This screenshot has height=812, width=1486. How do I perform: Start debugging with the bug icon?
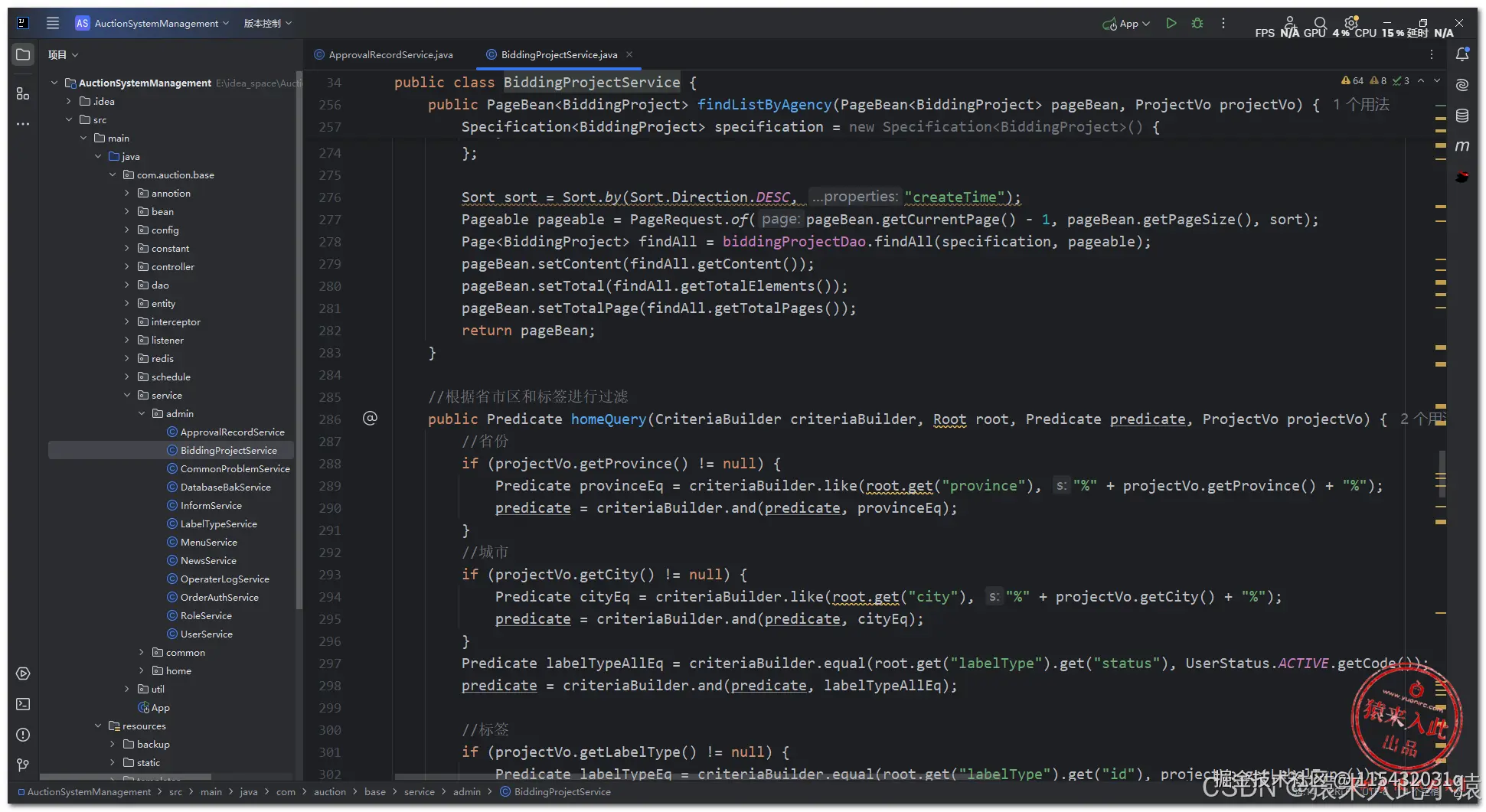tap(1197, 23)
